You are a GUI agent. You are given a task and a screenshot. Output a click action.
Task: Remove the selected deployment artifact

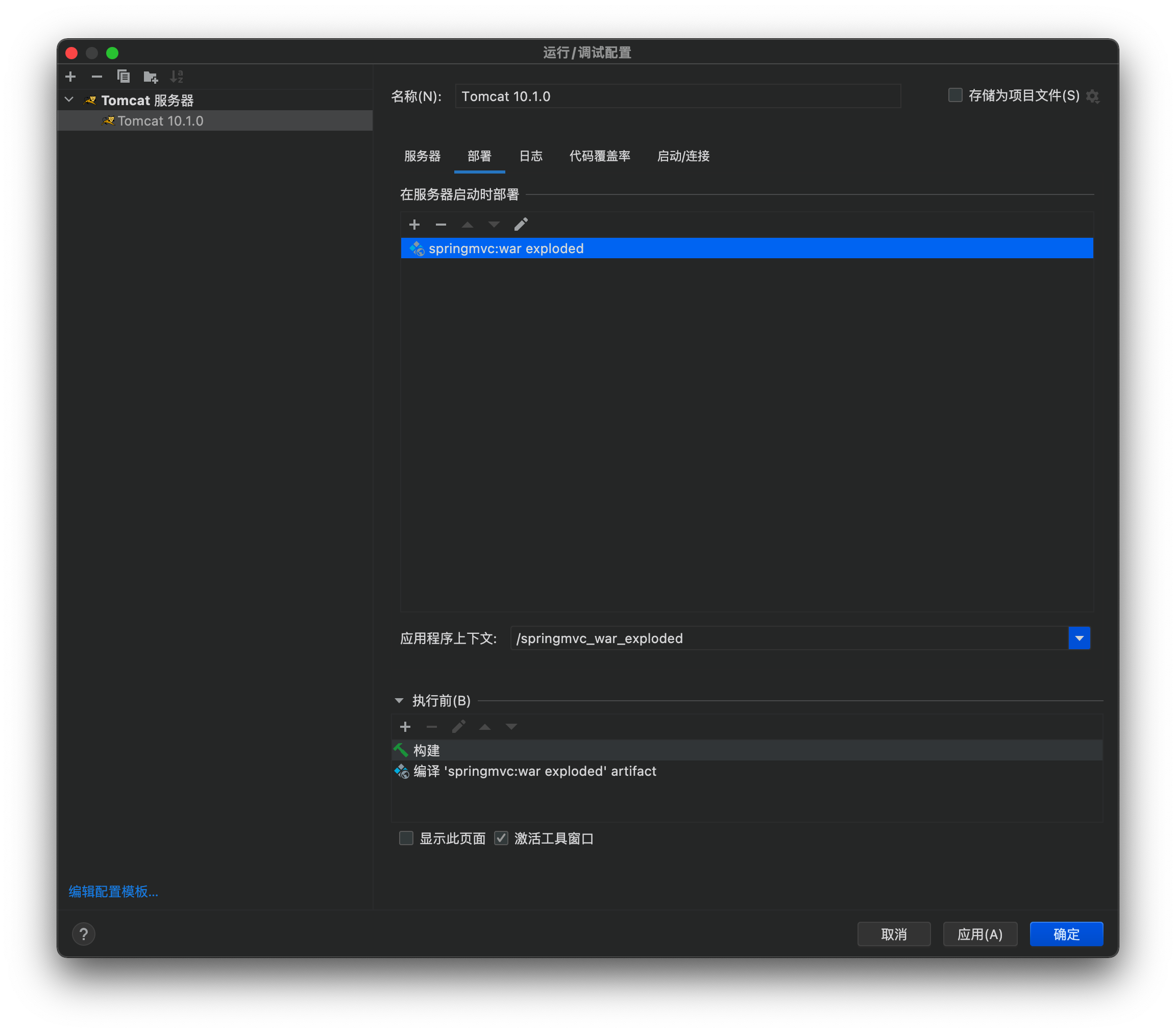pyautogui.click(x=440, y=225)
